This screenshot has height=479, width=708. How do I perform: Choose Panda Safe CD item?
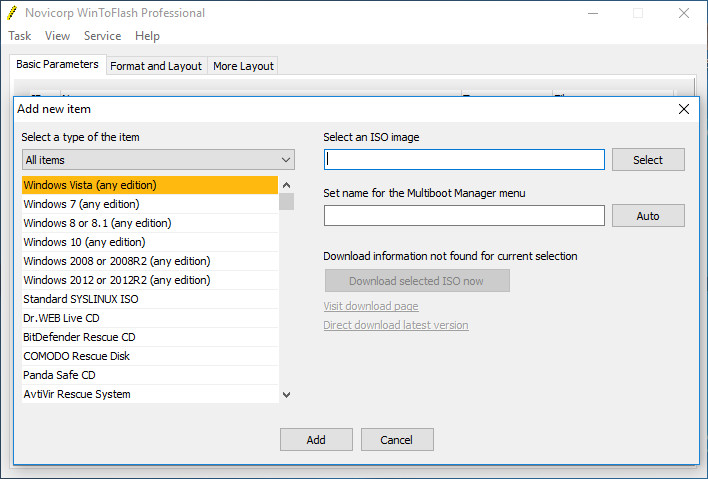click(150, 375)
